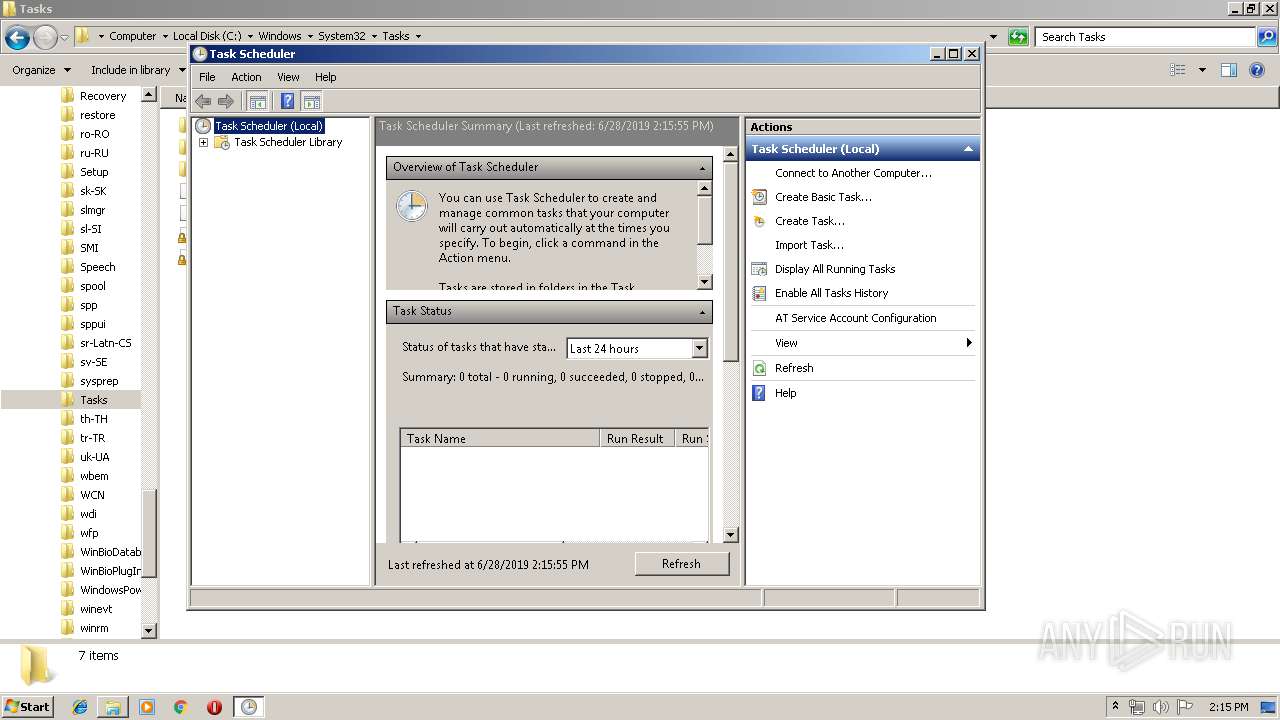1280x720 pixels.
Task: Collapse the Task Scheduler (Local) actions group
Action: [968, 149]
